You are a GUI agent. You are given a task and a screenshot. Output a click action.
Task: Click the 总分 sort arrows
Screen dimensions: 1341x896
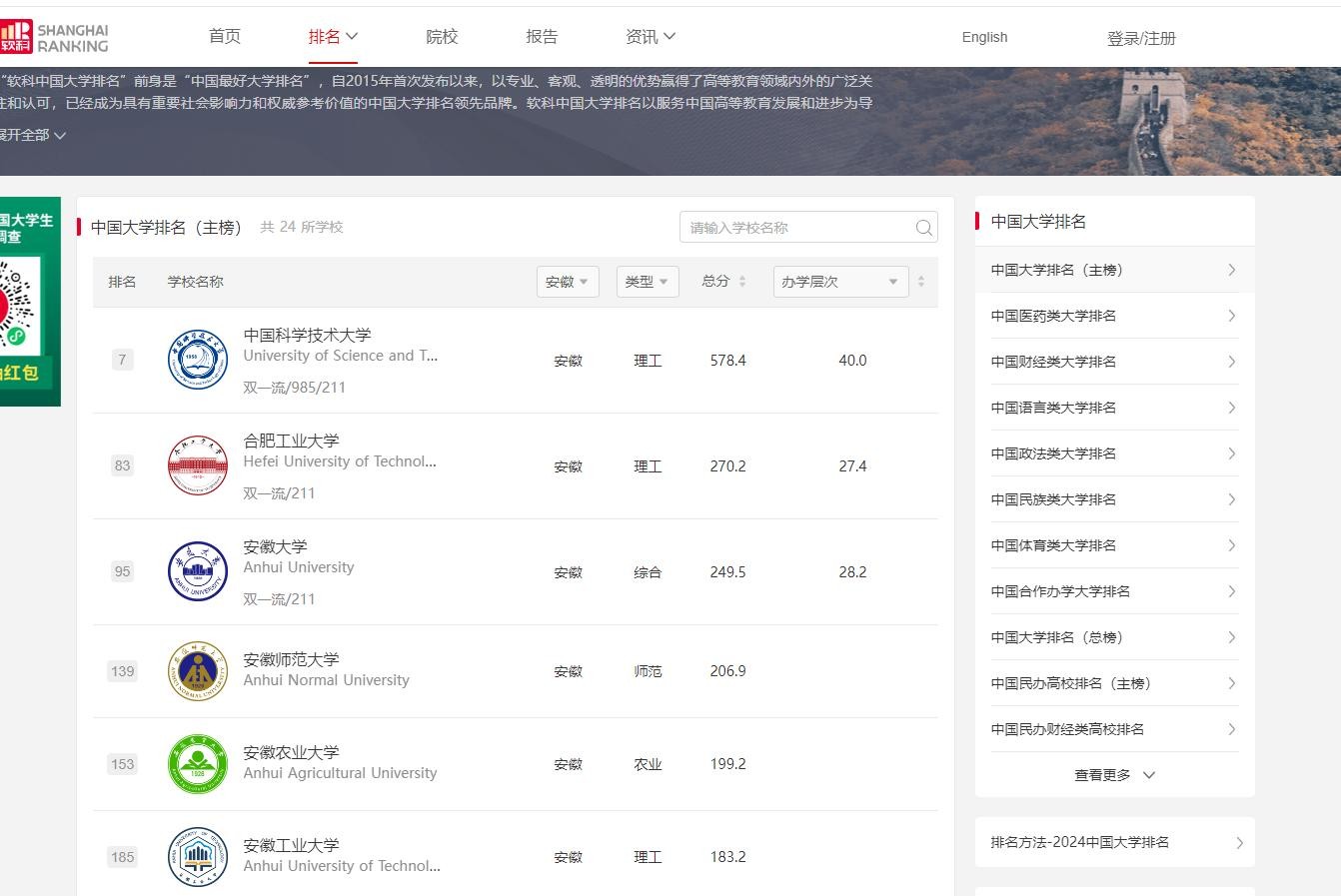coord(742,282)
